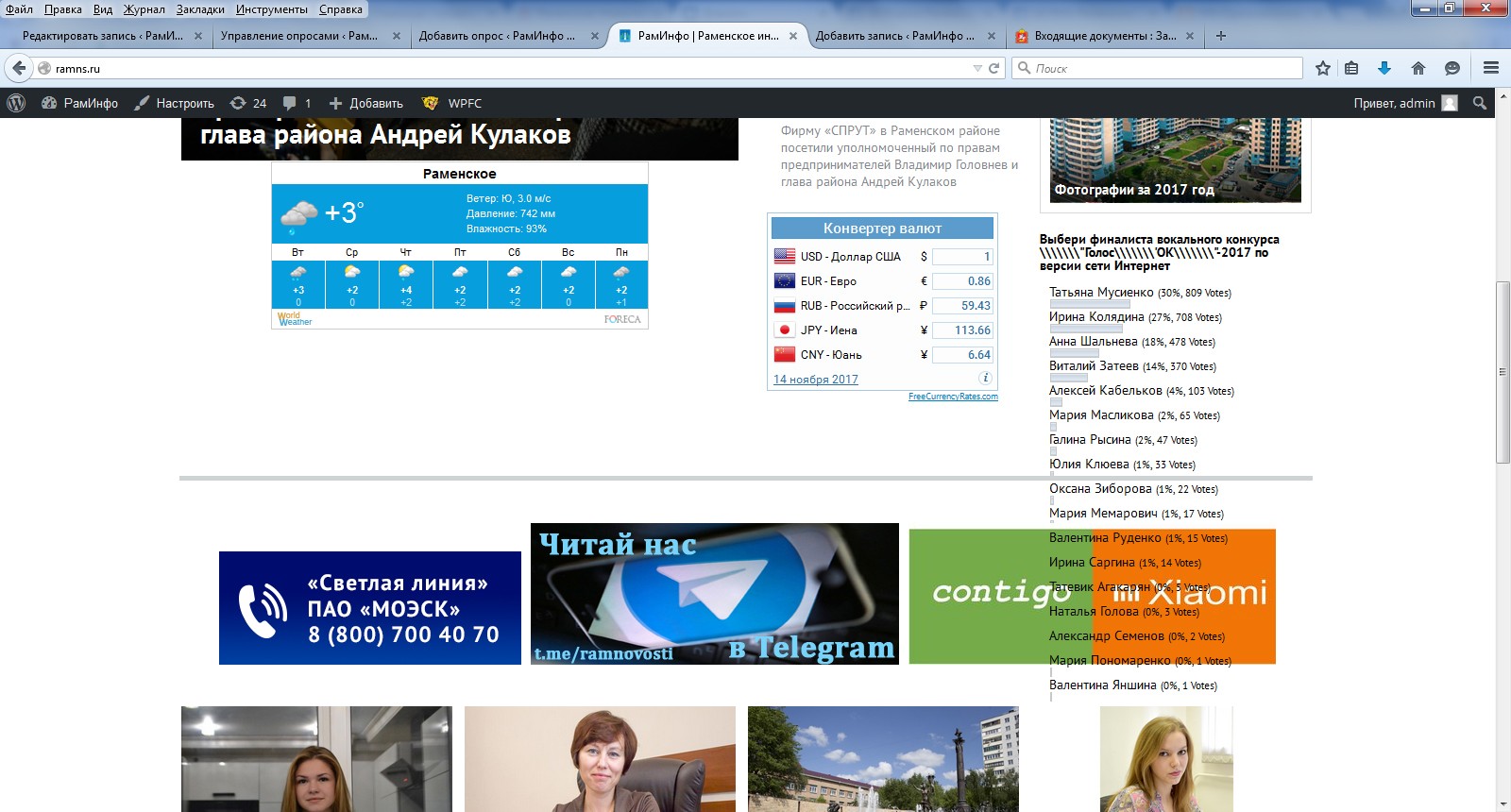This screenshot has height=812, width=1511.
Task: Go to Firefox home page icon
Action: pos(1418,68)
